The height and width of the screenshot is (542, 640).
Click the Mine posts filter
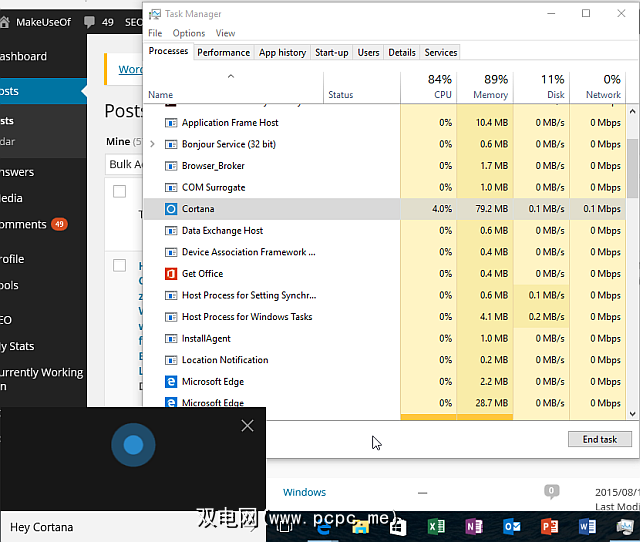coord(118,142)
